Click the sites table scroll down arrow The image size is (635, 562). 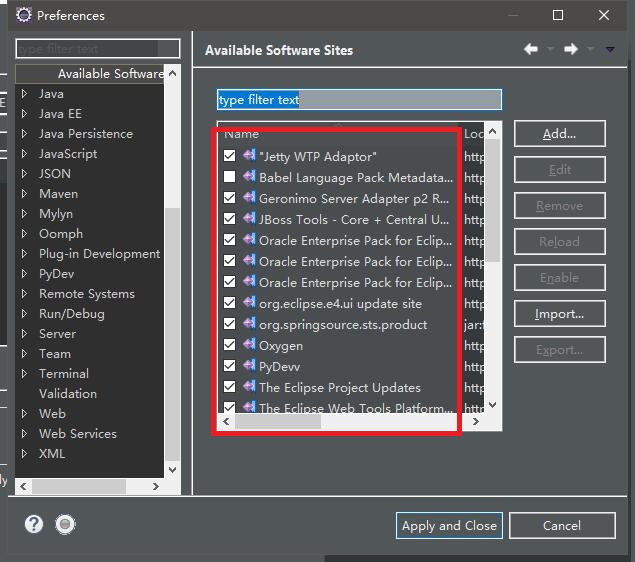(493, 404)
